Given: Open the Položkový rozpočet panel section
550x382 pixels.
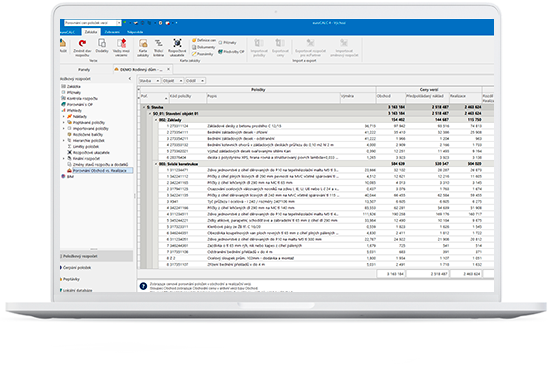Looking at the screenshot, I should click(96, 256).
